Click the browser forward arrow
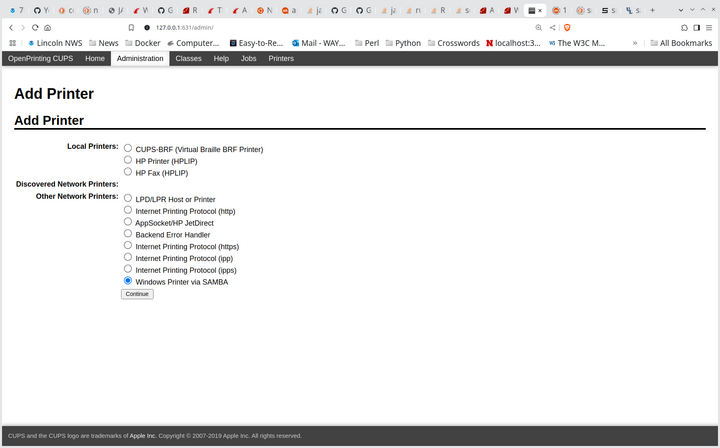 pos(22,28)
